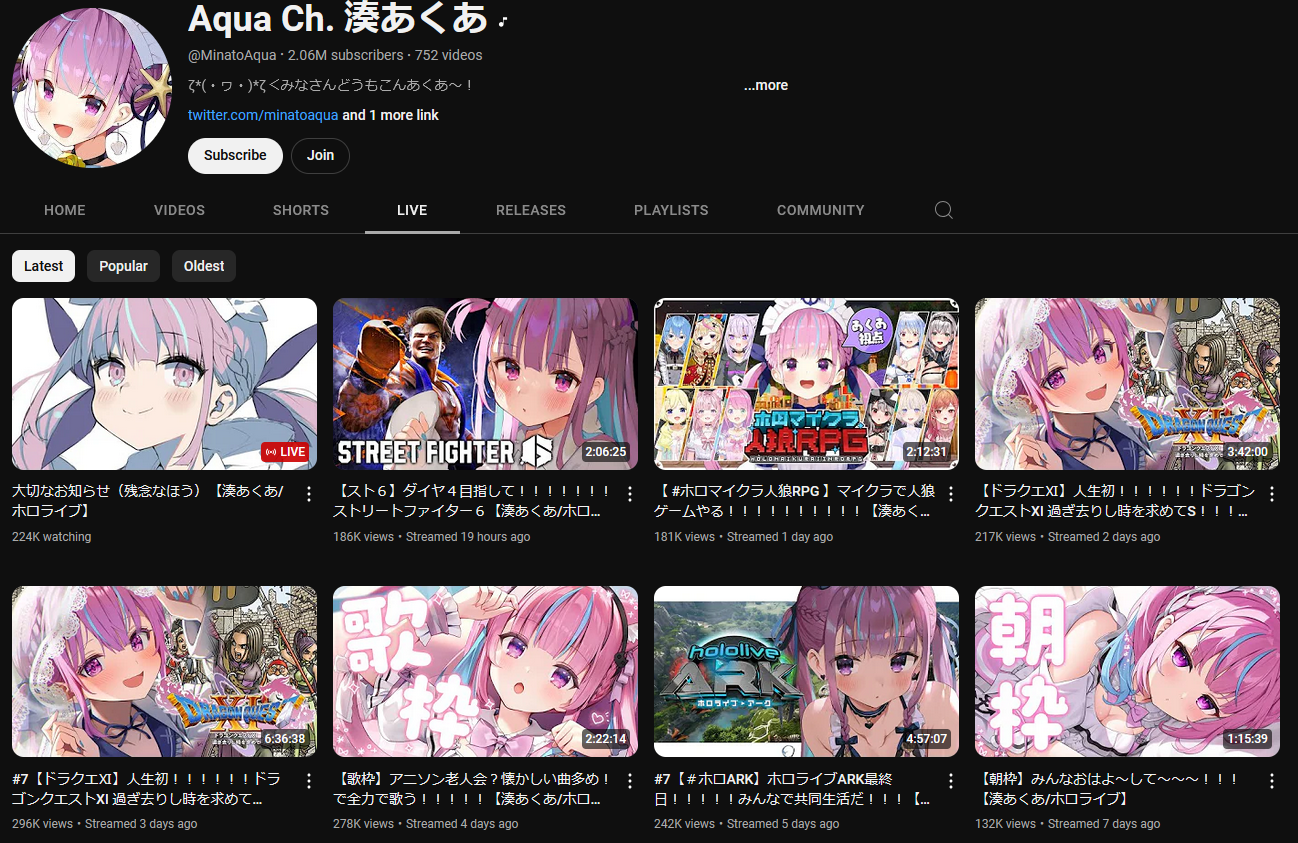Go to the SHORTS tab

coord(301,210)
